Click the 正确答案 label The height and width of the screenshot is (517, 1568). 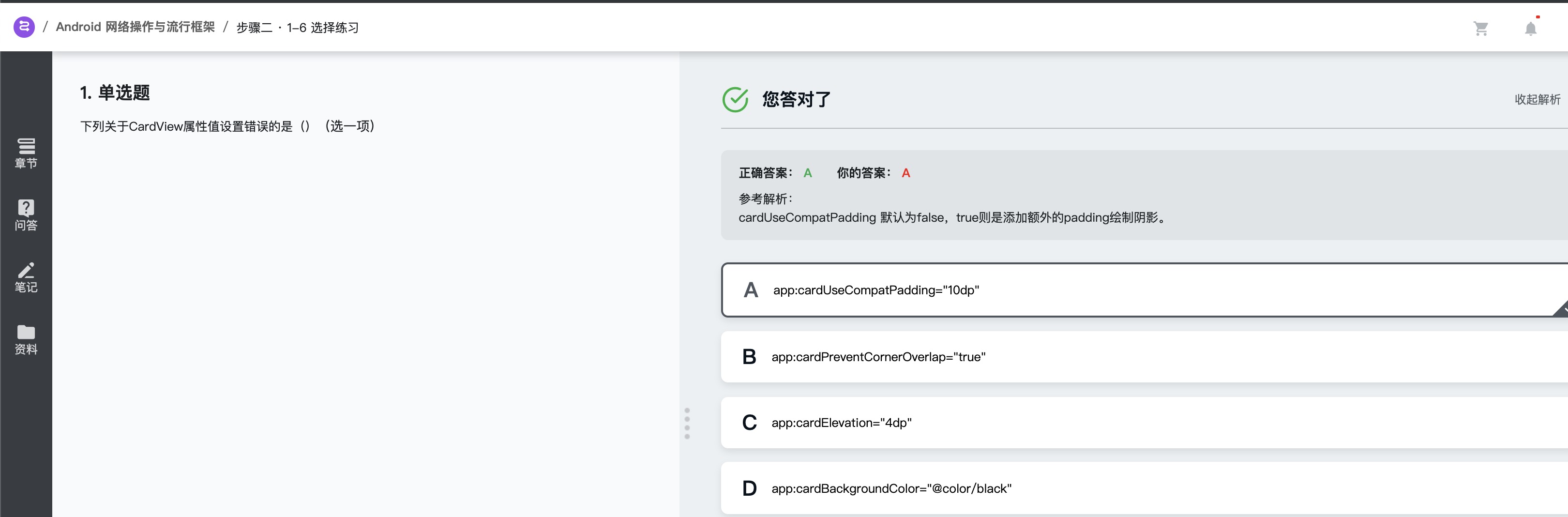point(766,173)
